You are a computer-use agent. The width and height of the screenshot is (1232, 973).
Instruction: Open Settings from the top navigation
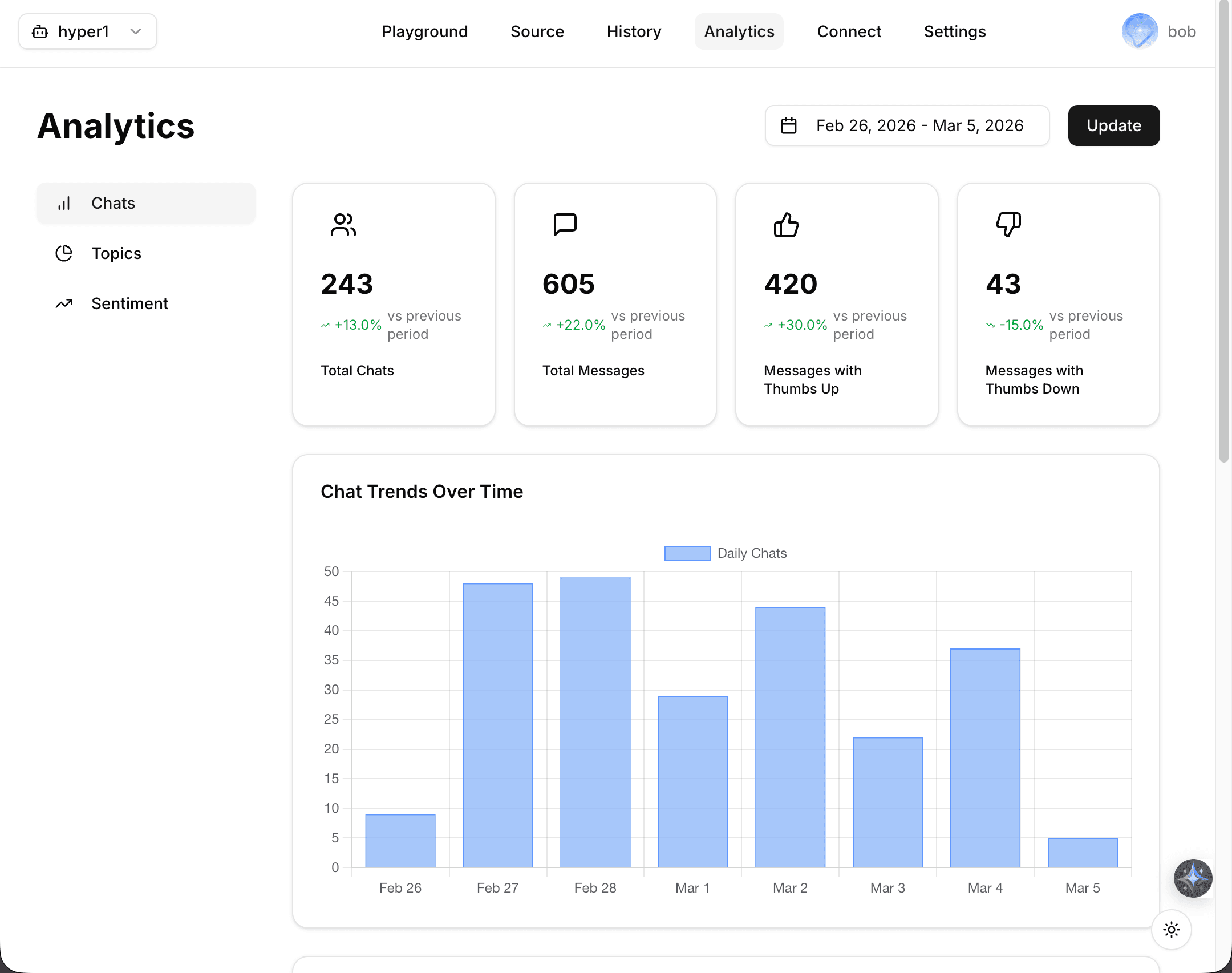[955, 31]
